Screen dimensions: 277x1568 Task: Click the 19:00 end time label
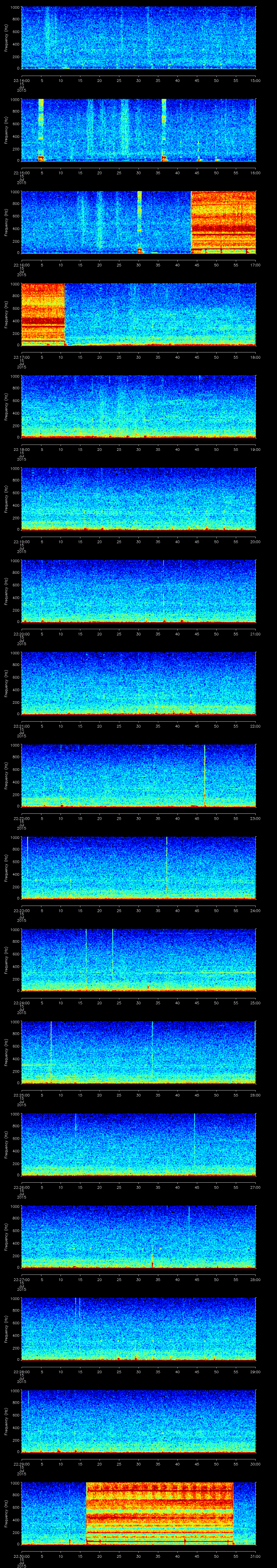tap(256, 449)
